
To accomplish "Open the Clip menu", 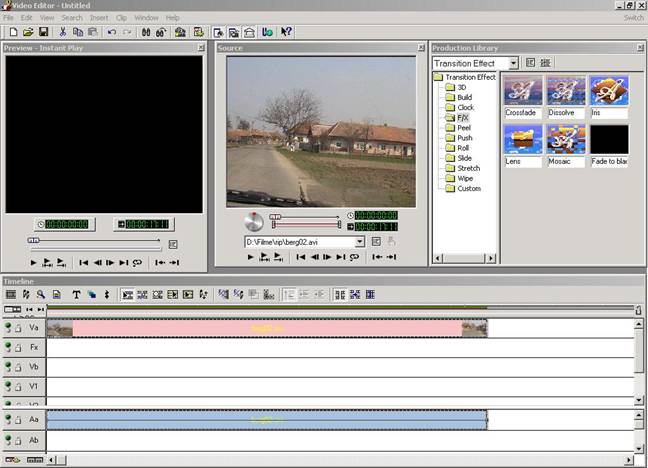I will point(122,18).
